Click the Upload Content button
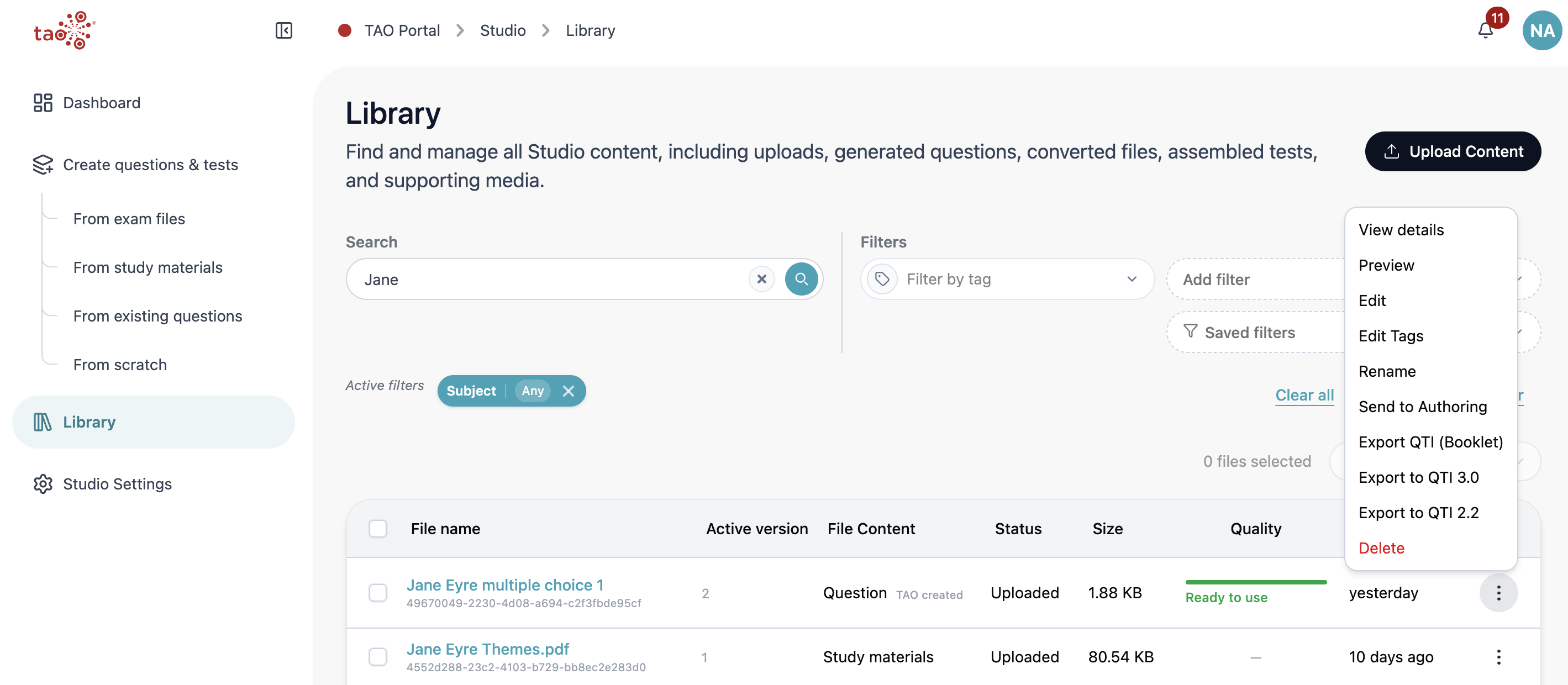 click(x=1453, y=151)
